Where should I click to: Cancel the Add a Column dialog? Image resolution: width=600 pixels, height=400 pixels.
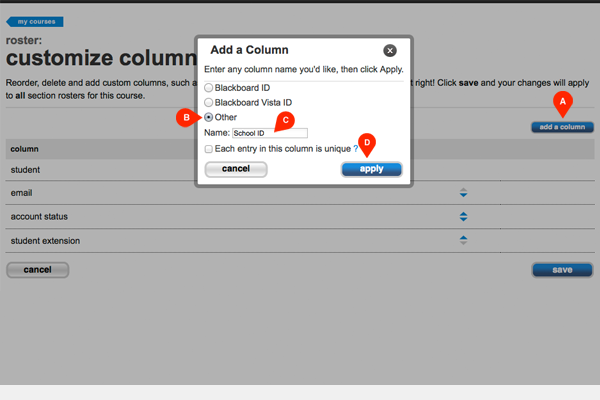(x=236, y=169)
